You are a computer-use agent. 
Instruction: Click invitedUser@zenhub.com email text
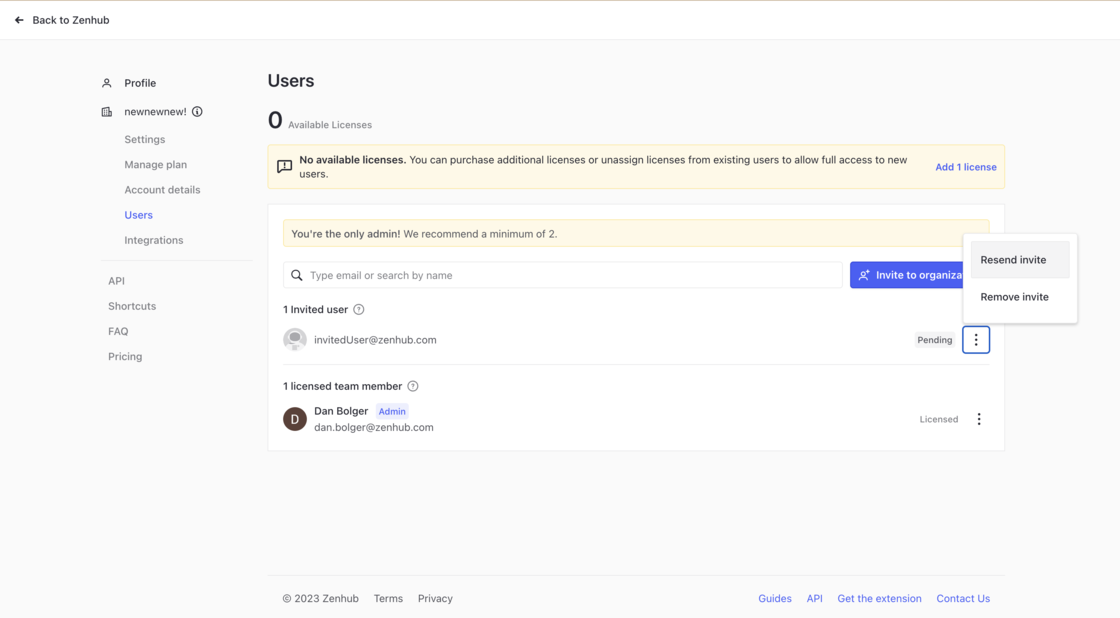coord(375,340)
